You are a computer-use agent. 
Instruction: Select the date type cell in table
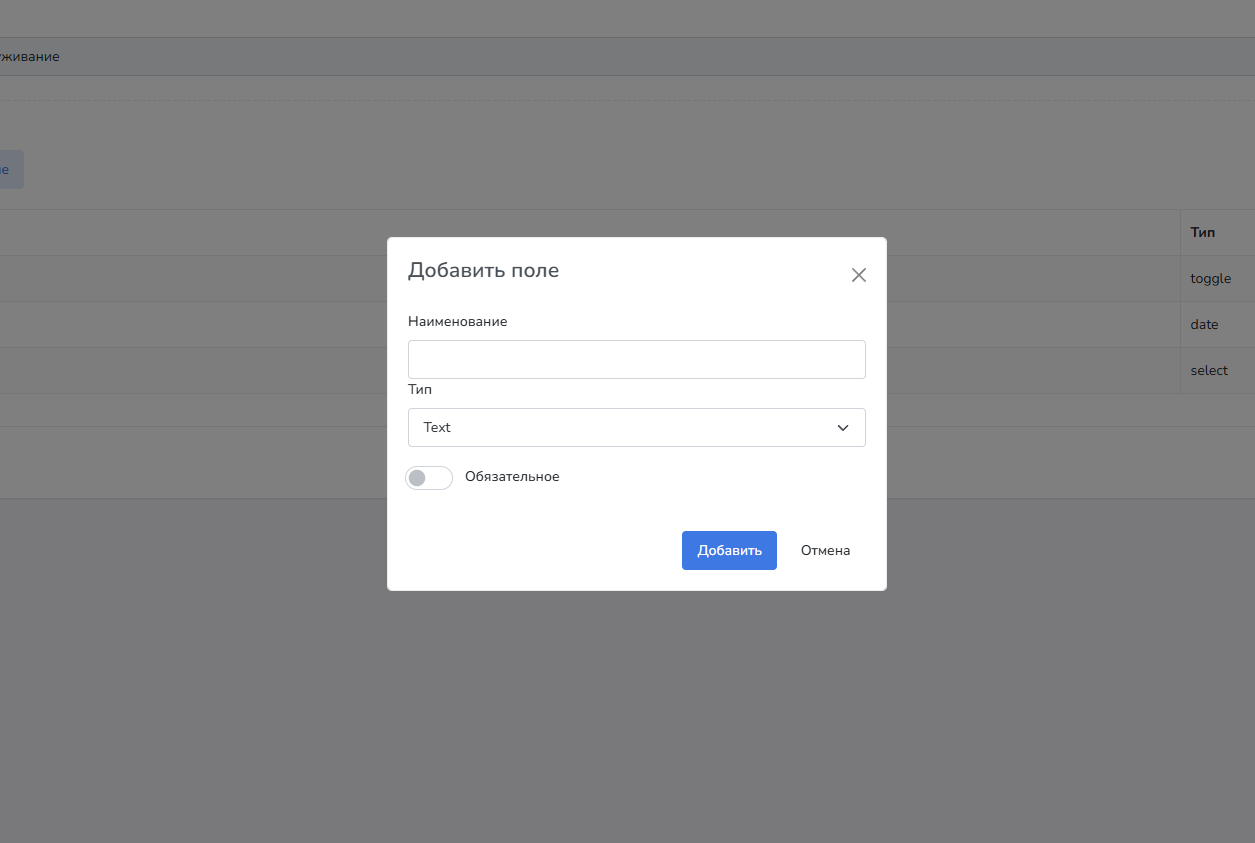[x=1204, y=325]
